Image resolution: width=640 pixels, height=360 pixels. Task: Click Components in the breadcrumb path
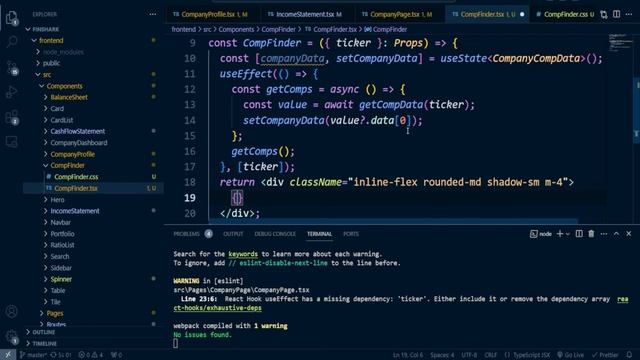(236, 29)
